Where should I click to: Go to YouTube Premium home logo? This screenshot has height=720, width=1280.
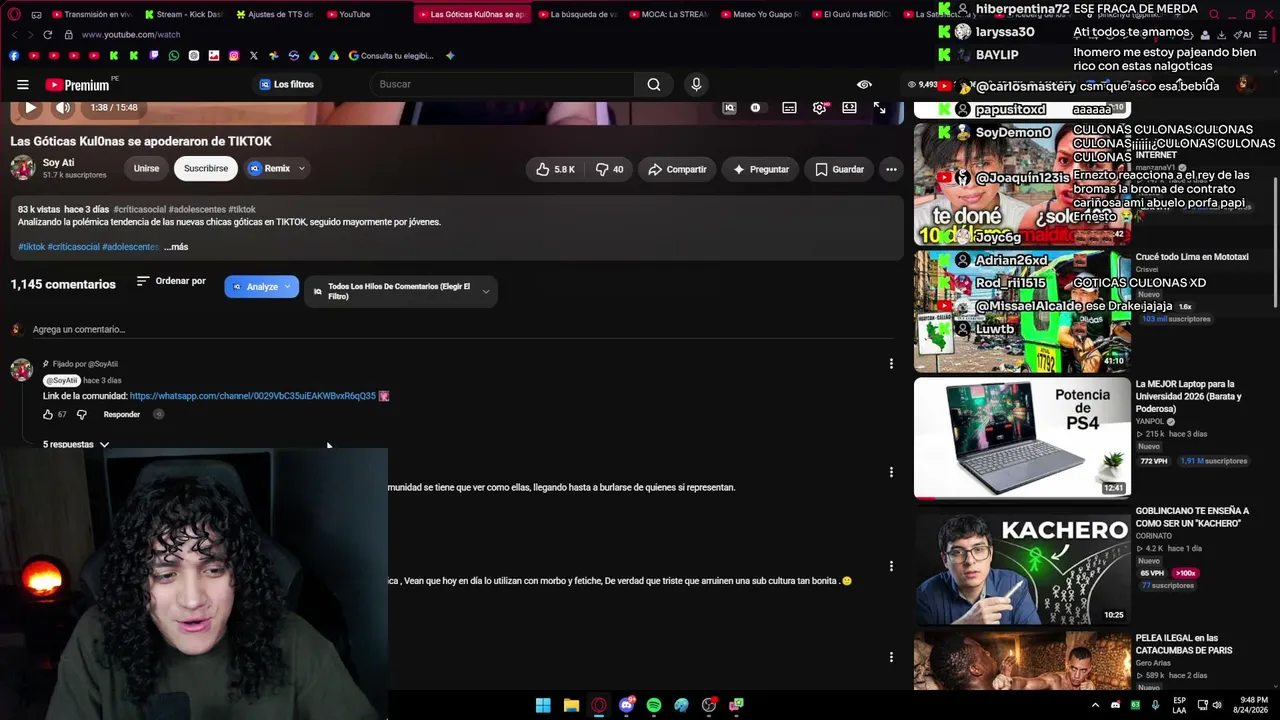(77, 85)
